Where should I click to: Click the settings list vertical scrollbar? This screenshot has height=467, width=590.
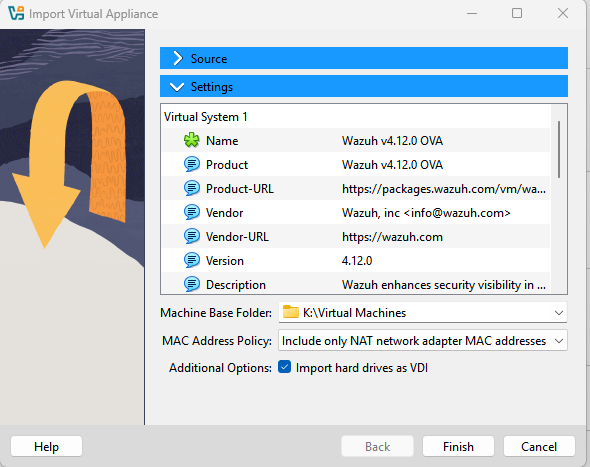[x=559, y=149]
